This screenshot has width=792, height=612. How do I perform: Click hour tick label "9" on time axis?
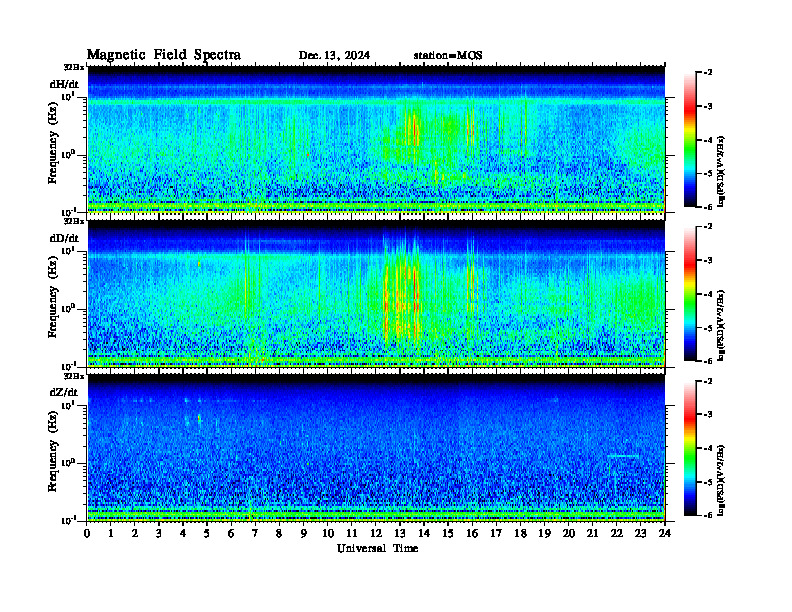[304, 533]
